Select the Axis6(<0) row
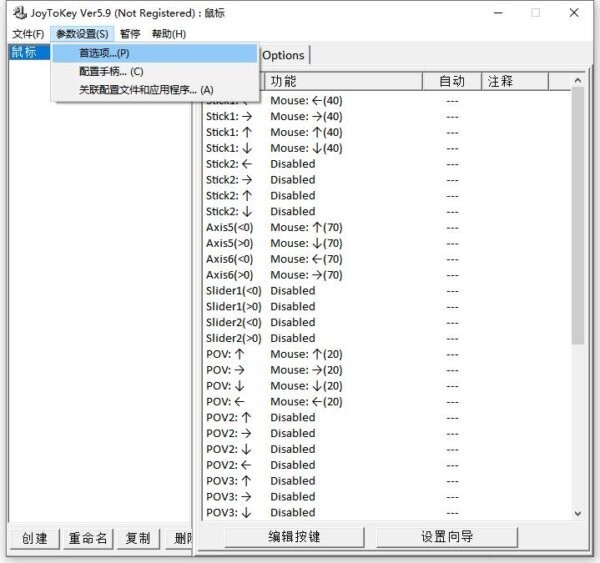Image resolution: width=600 pixels, height=563 pixels. tap(386, 259)
